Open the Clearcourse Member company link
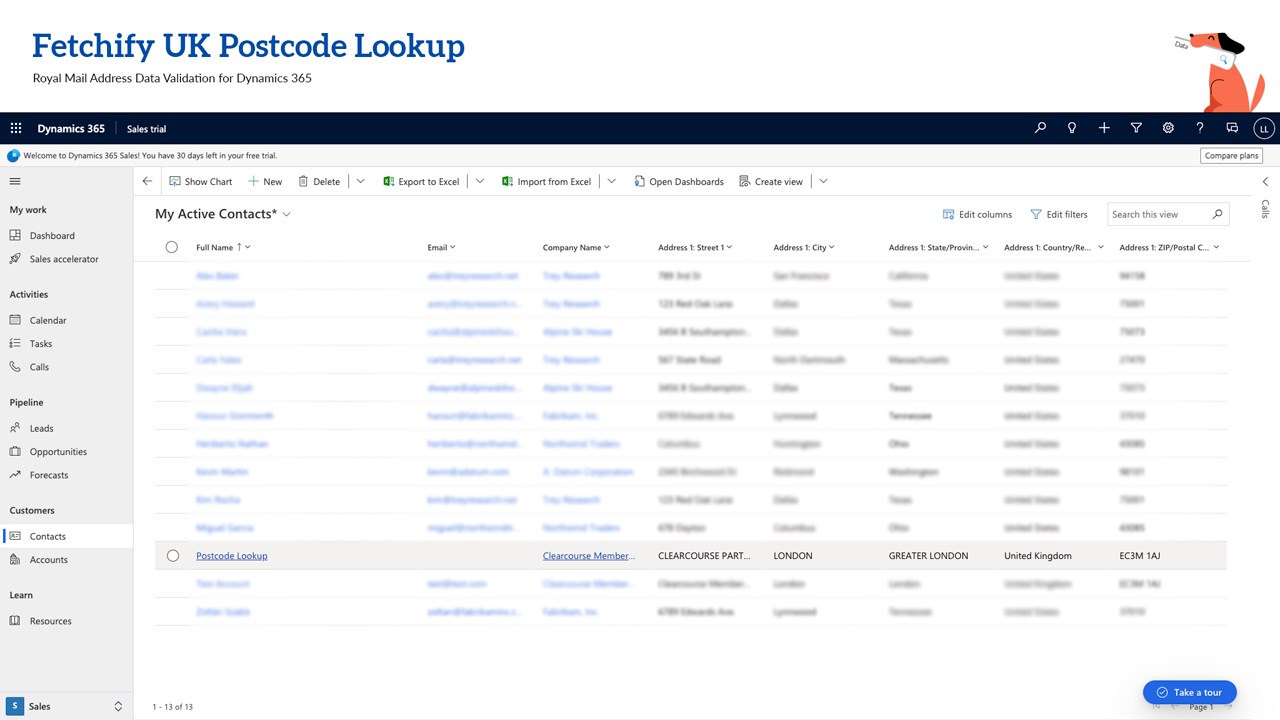This screenshot has height=720, width=1280. [x=589, y=555]
